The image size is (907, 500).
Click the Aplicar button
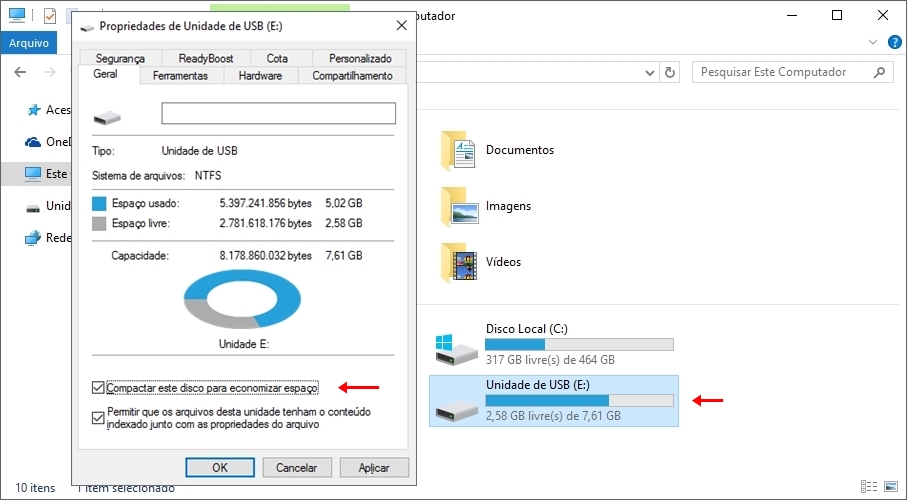coord(374,467)
